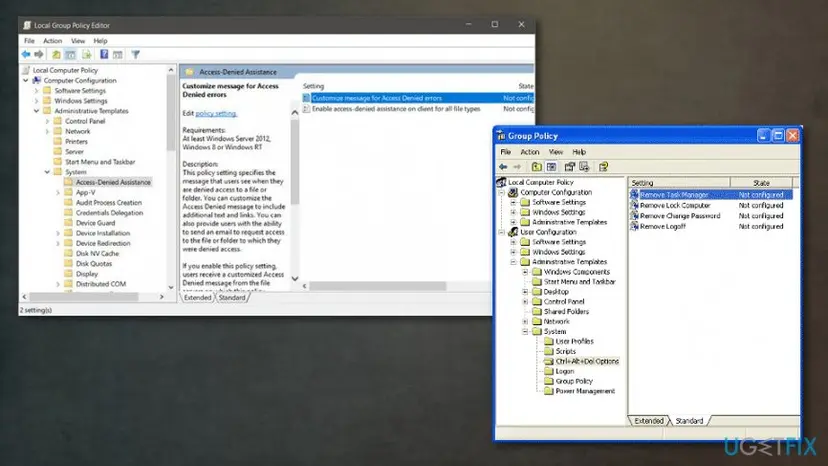Switch to Extended tab in Local Group Policy Editor
The height and width of the screenshot is (466, 828).
point(197,297)
